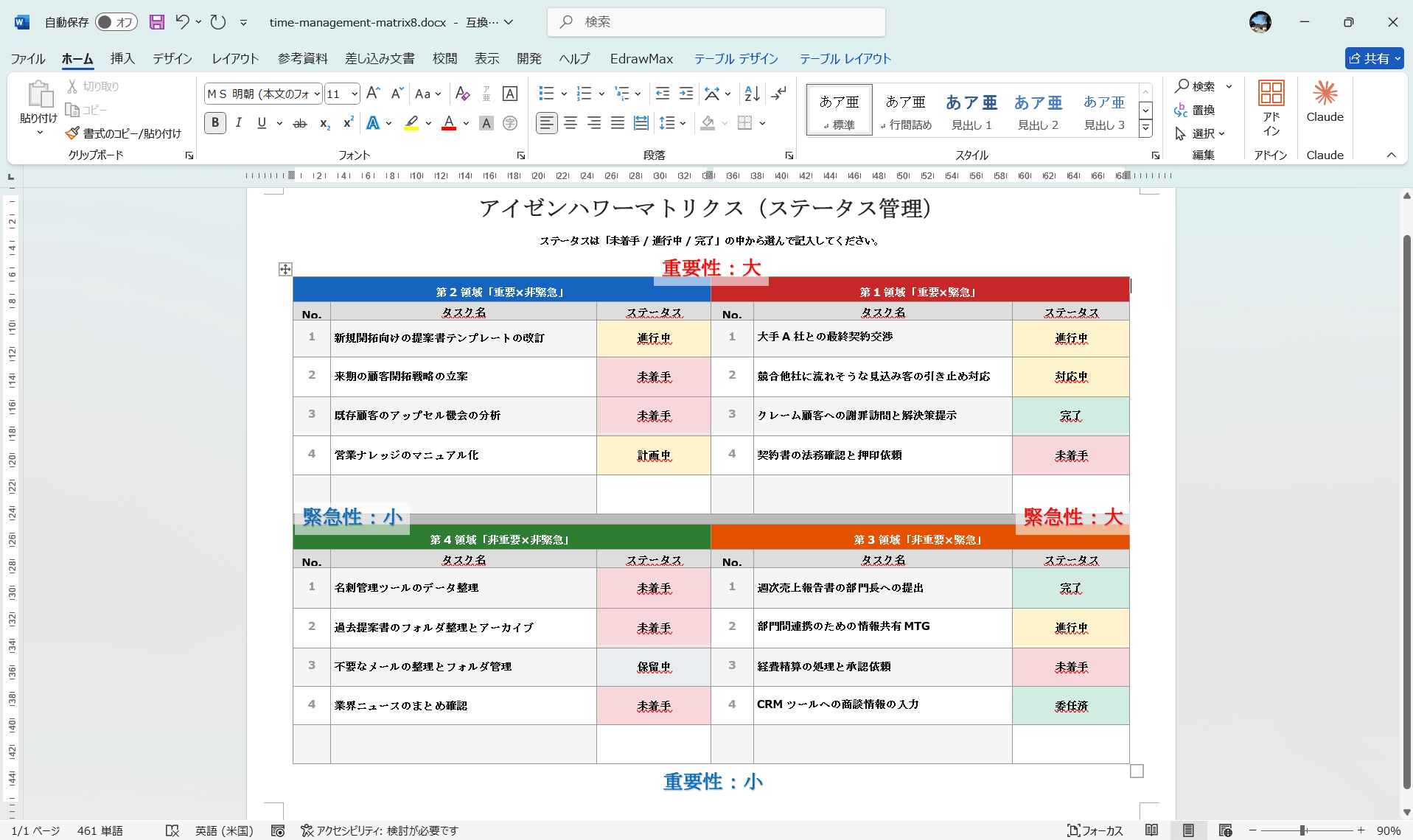This screenshot has width=1413, height=840.
Task: Show paragraph marks icon
Action: 779,94
